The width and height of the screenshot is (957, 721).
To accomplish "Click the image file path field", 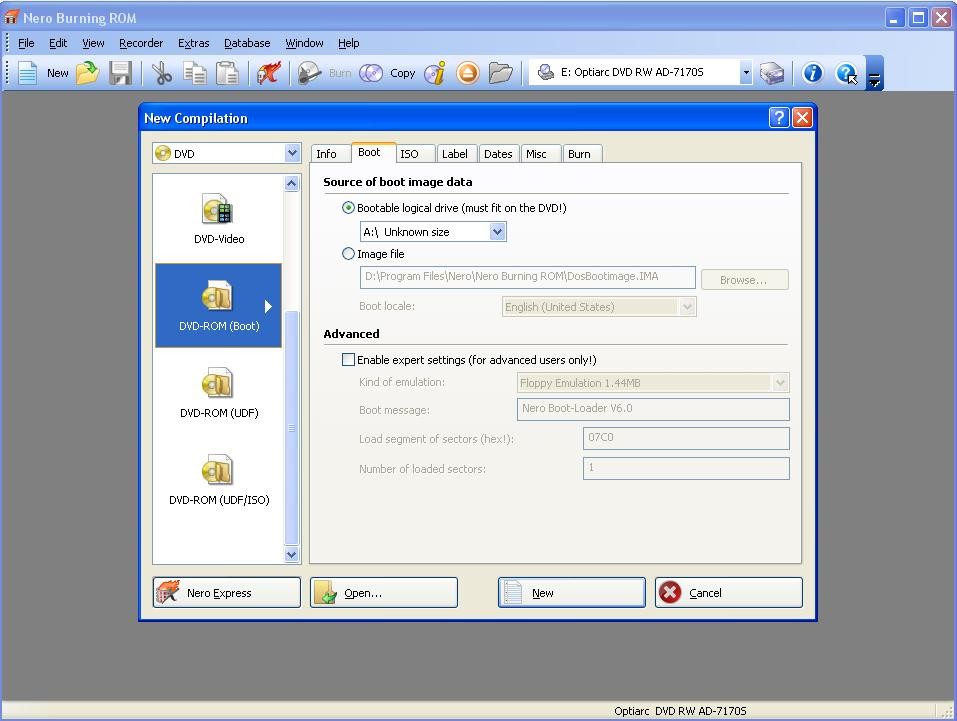I will point(528,277).
